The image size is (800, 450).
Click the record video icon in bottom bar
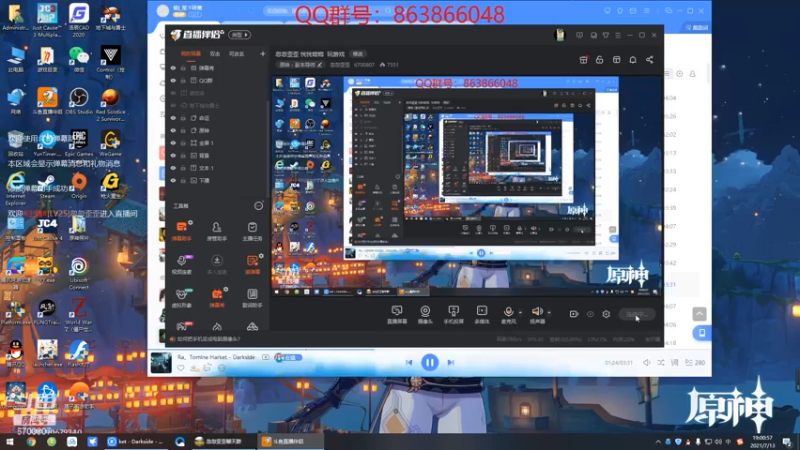tap(574, 314)
